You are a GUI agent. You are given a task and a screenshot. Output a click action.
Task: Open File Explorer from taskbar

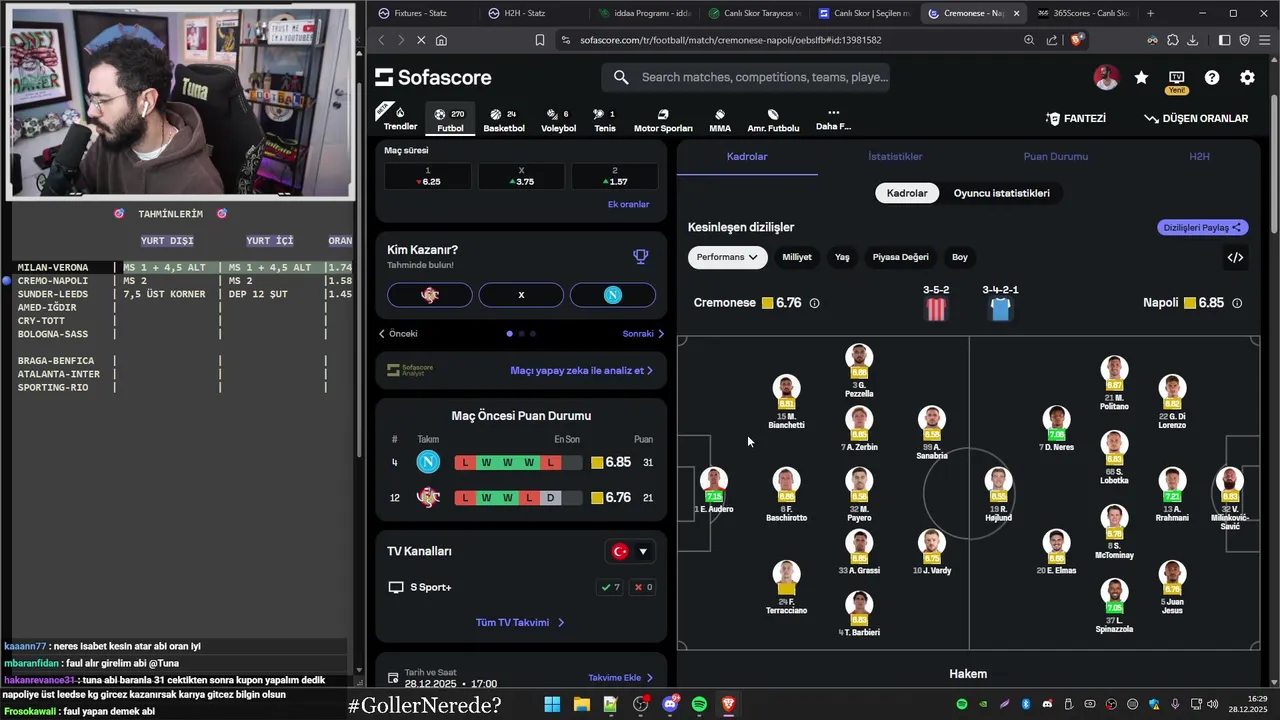pos(581,704)
